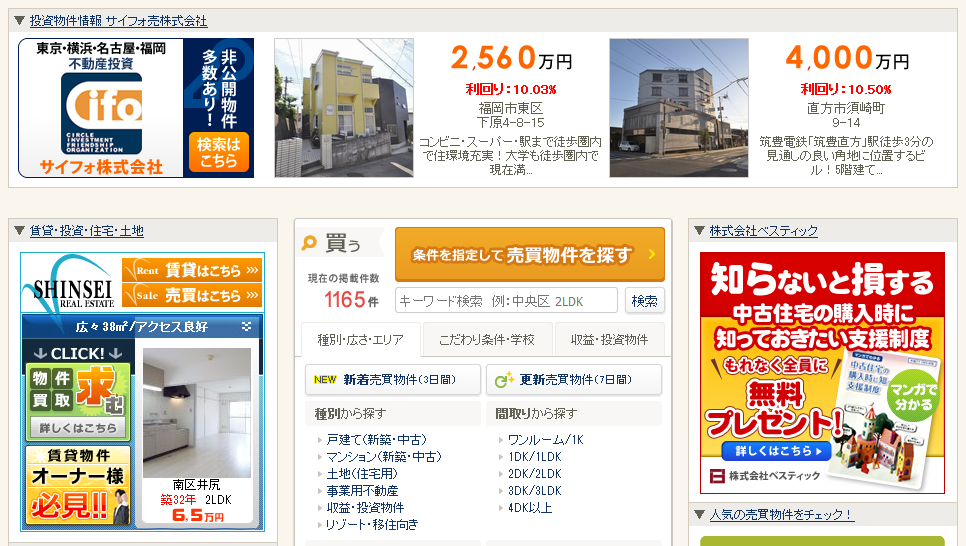Click the Shinsei Real Estate logo

(70, 284)
